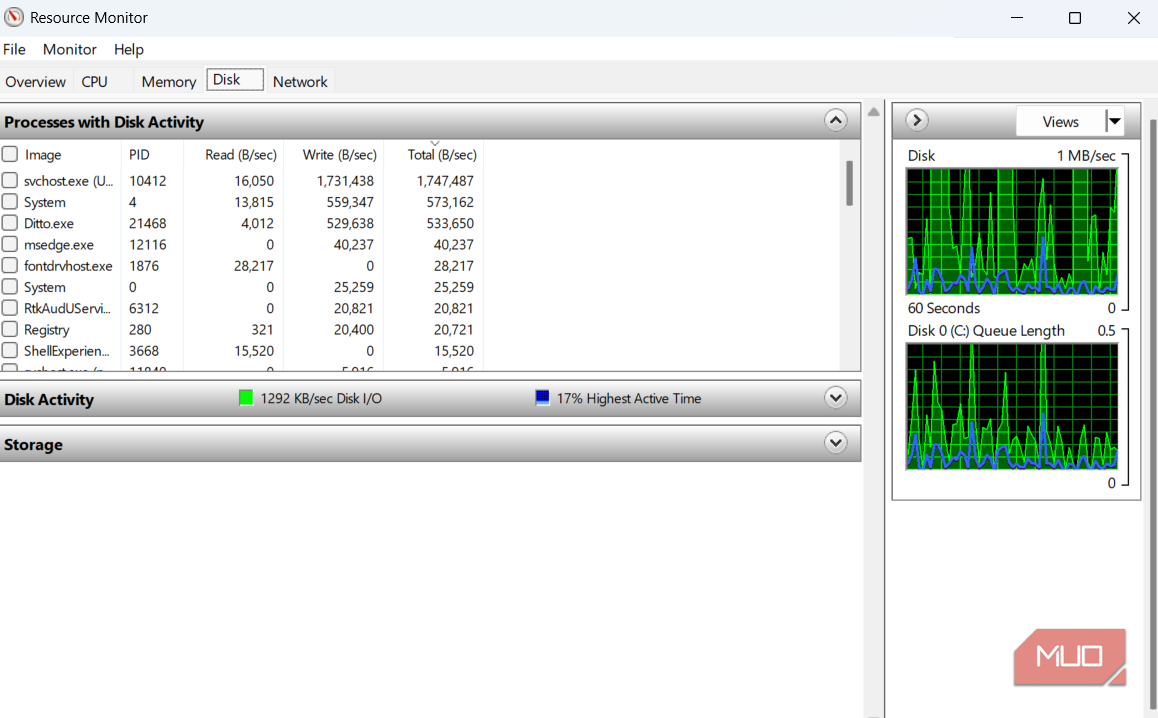Check the ShellExperienceHost checkbox
1158x718 pixels.
10,351
